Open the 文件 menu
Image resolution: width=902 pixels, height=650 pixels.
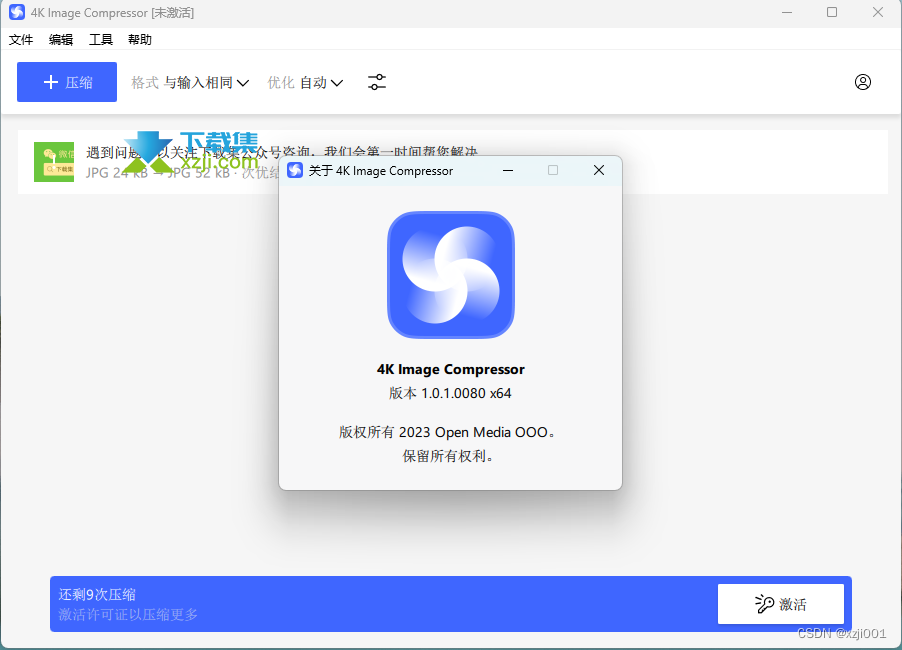click(x=21, y=40)
